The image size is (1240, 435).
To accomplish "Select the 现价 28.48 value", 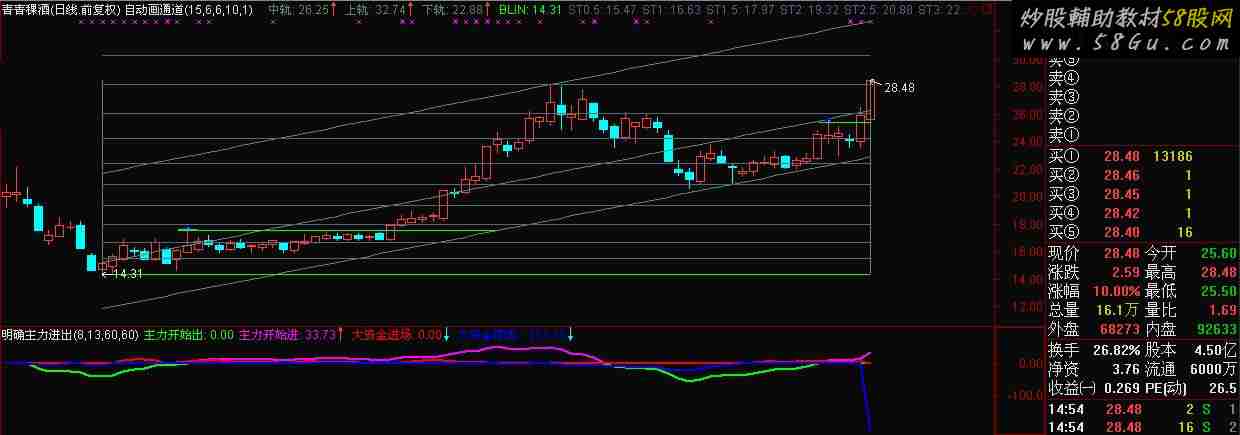I will click(x=1123, y=253).
